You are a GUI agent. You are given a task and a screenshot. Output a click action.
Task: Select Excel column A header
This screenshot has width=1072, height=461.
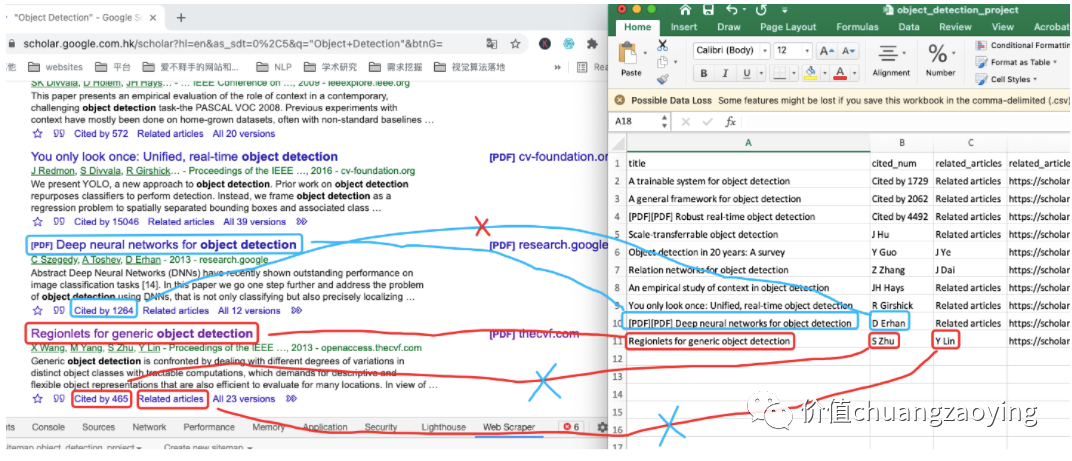[749, 143]
